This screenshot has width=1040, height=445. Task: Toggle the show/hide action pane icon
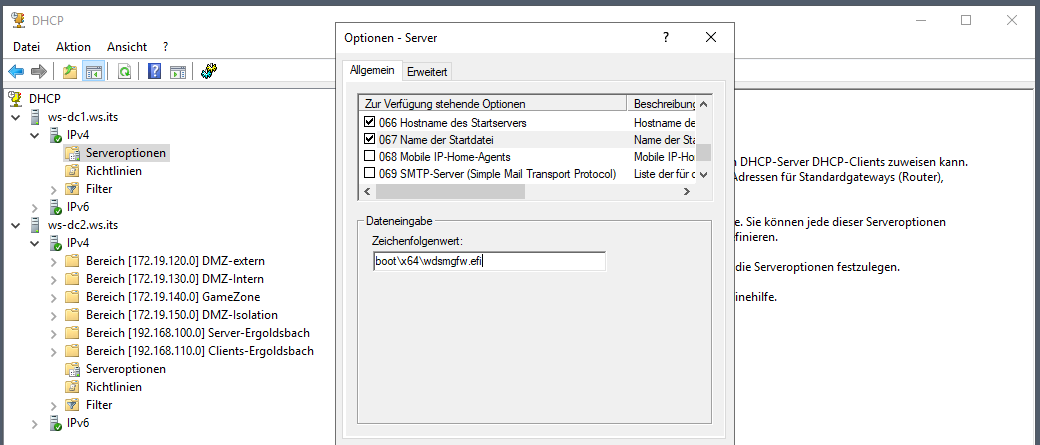click(177, 71)
